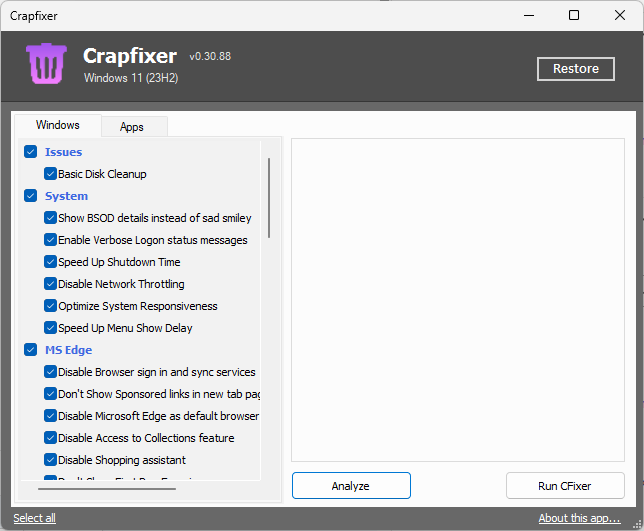
Task: Open About this app link
Action: (580, 518)
